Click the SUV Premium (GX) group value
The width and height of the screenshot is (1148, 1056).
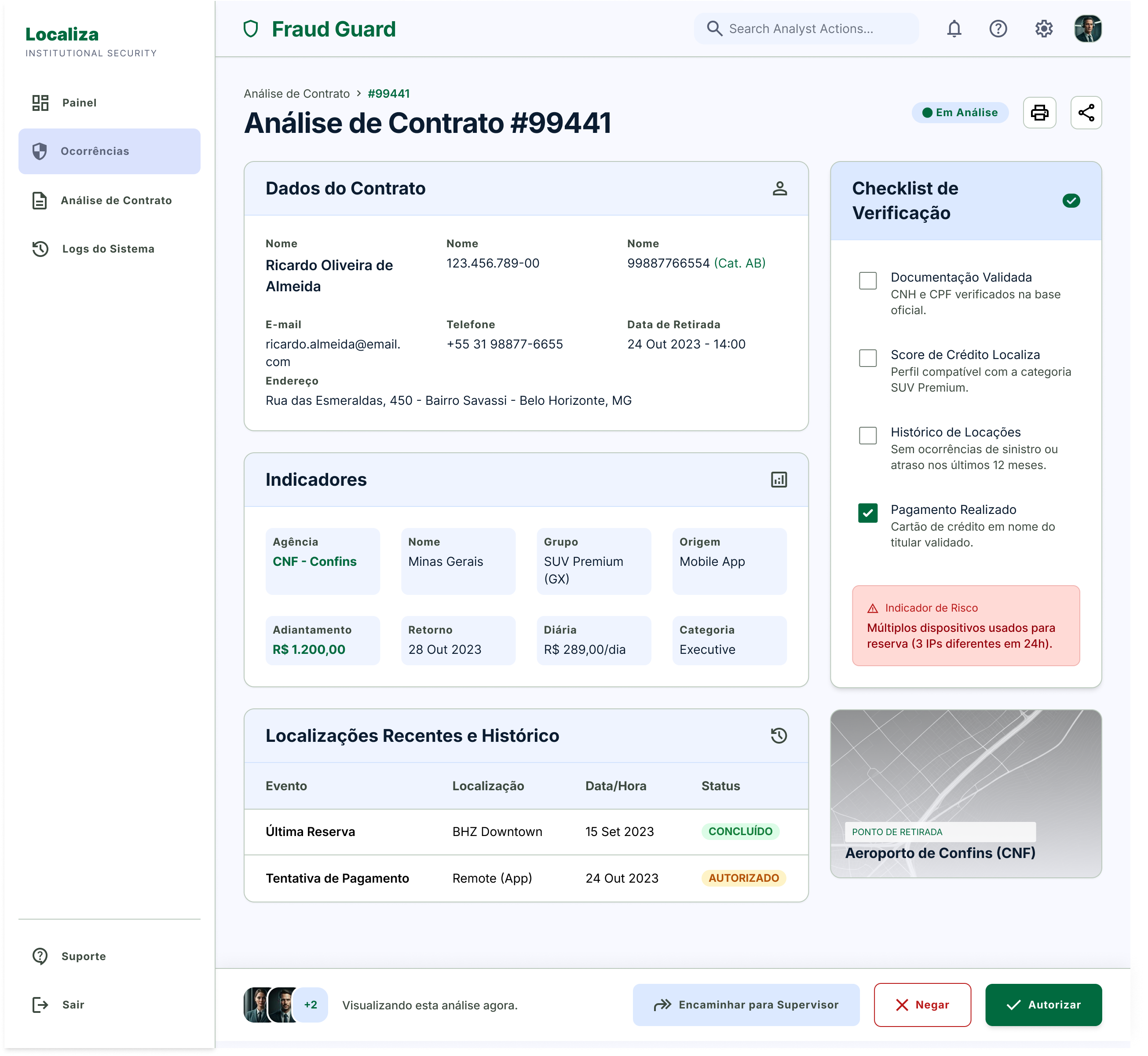coord(583,570)
